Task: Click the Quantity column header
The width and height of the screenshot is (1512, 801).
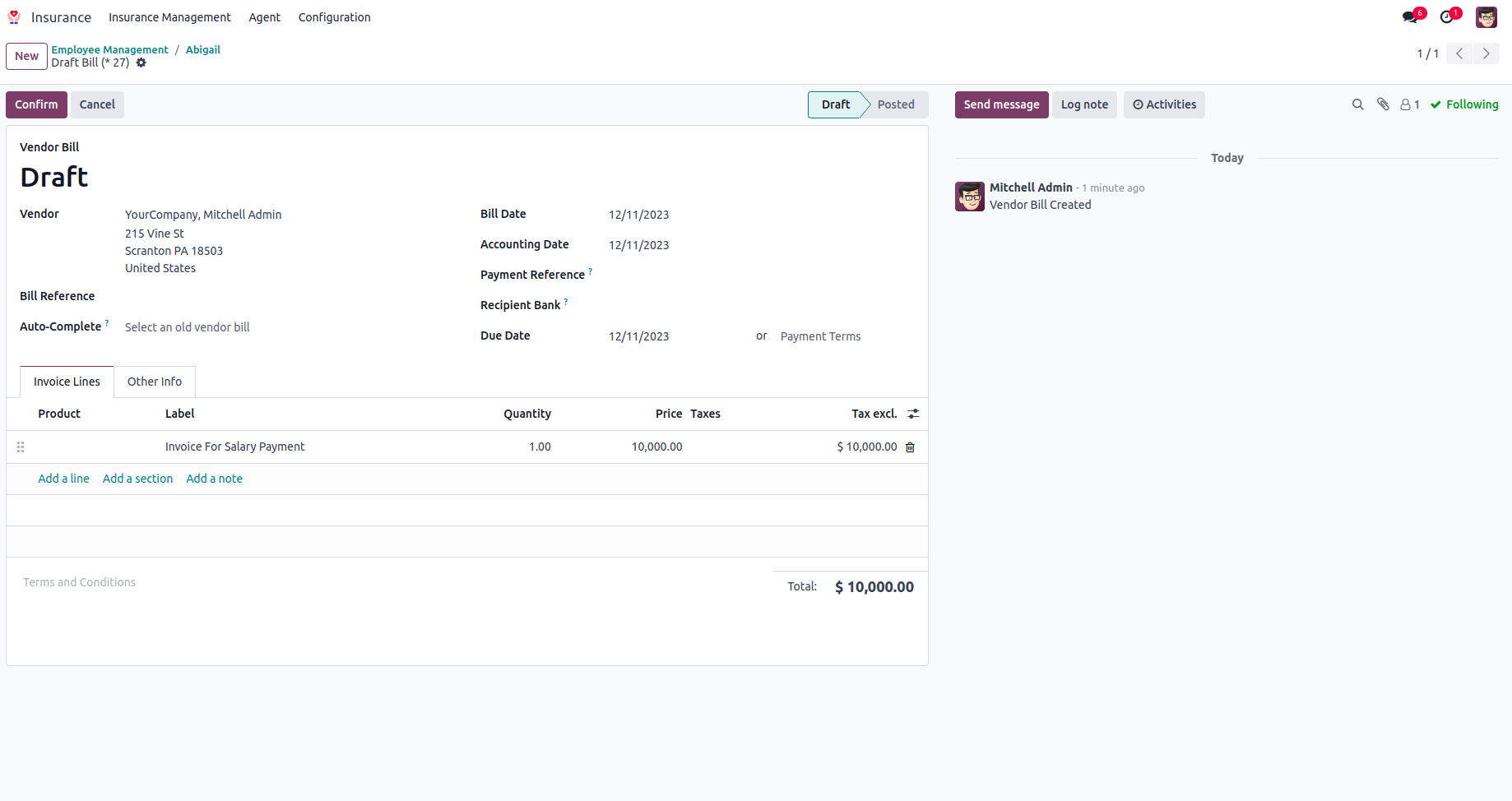Action: pos(527,414)
